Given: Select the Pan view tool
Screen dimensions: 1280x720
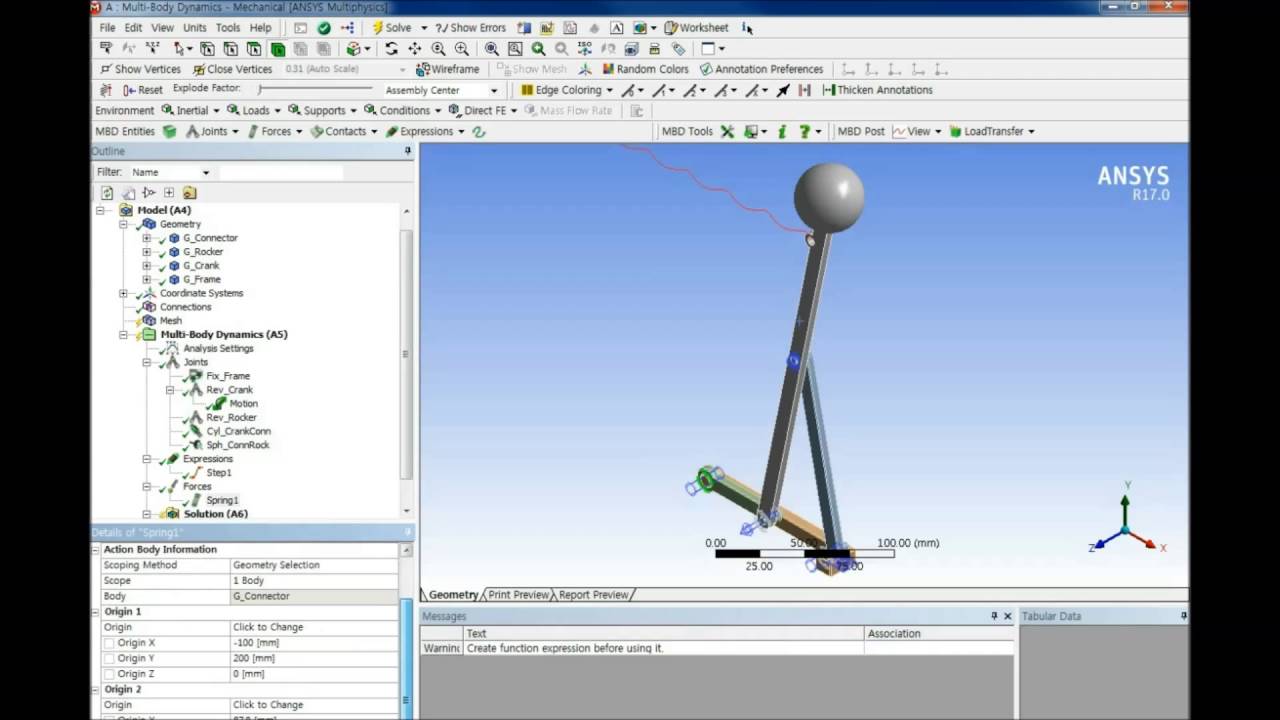Looking at the screenshot, I should tap(414, 48).
